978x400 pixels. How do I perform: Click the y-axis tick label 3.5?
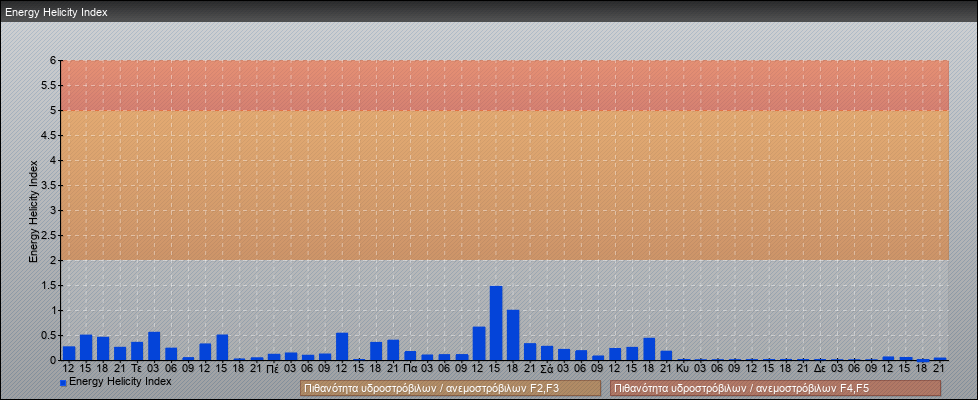tap(49, 185)
